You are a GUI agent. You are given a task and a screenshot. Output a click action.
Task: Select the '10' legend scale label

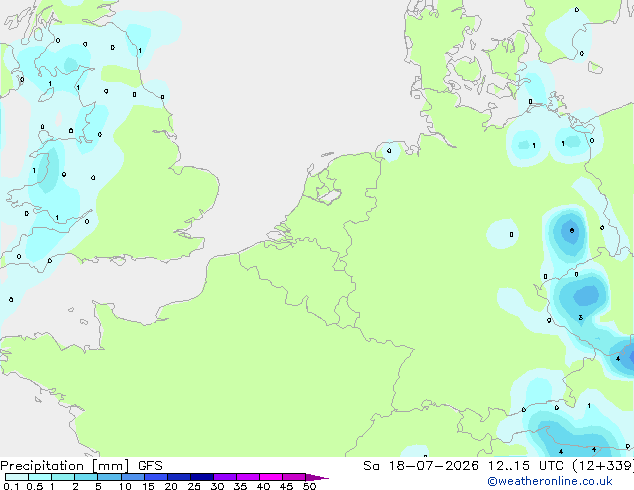click(x=125, y=486)
